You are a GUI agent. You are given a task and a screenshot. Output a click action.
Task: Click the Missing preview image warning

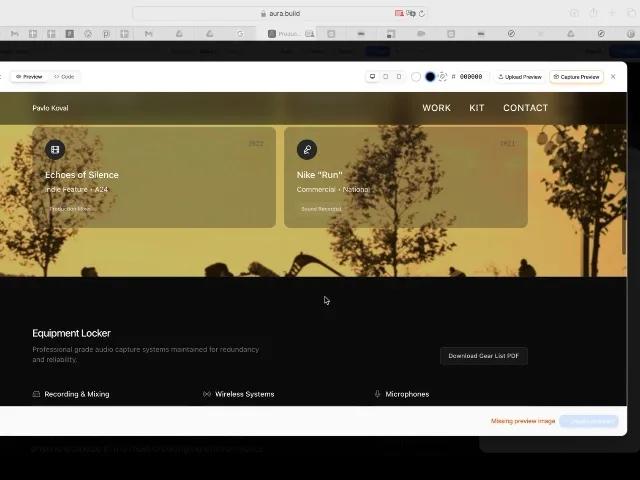(523, 421)
